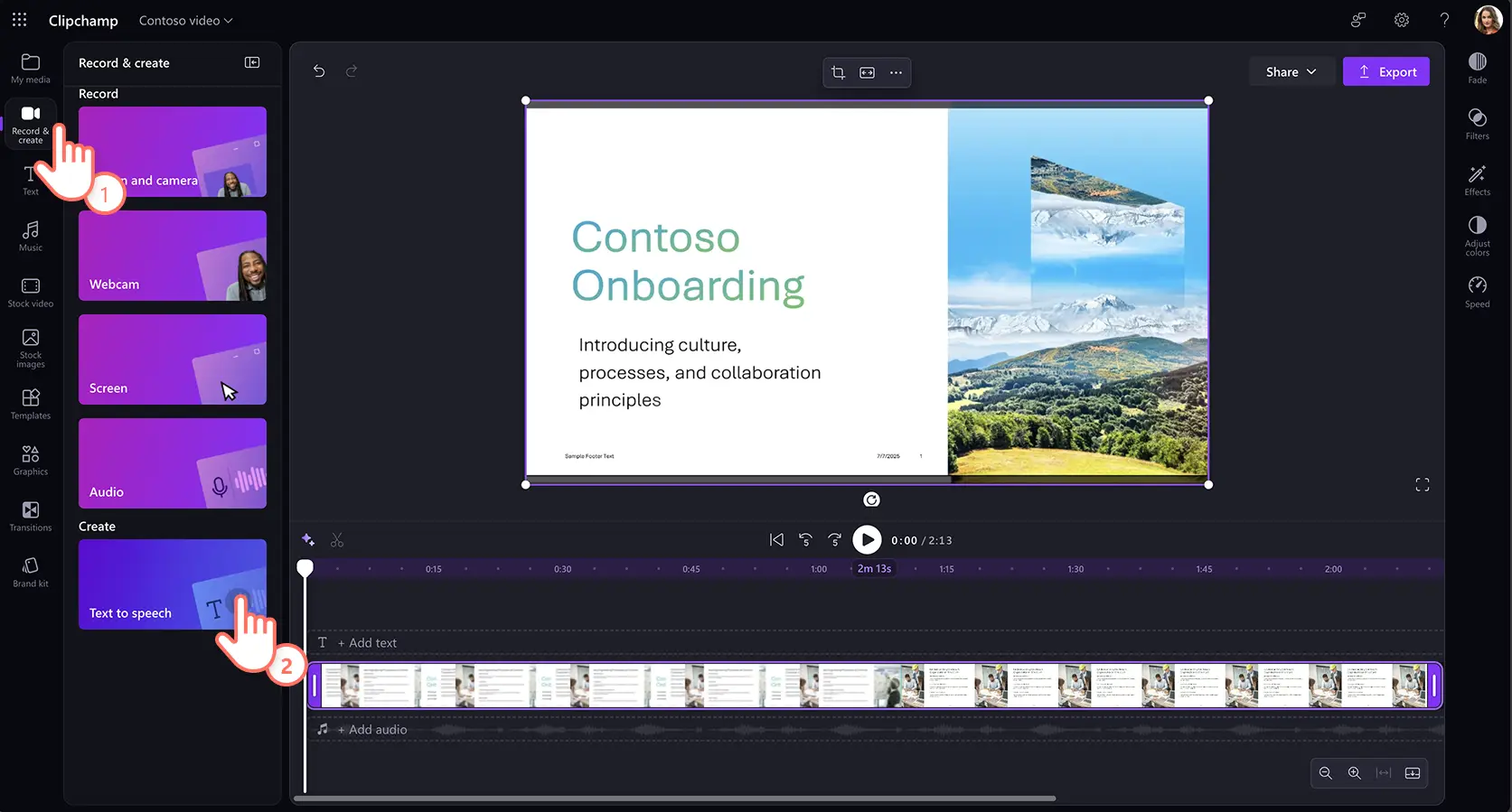The width and height of the screenshot is (1512, 812).
Task: Toggle fullscreen preview
Action: (1423, 485)
